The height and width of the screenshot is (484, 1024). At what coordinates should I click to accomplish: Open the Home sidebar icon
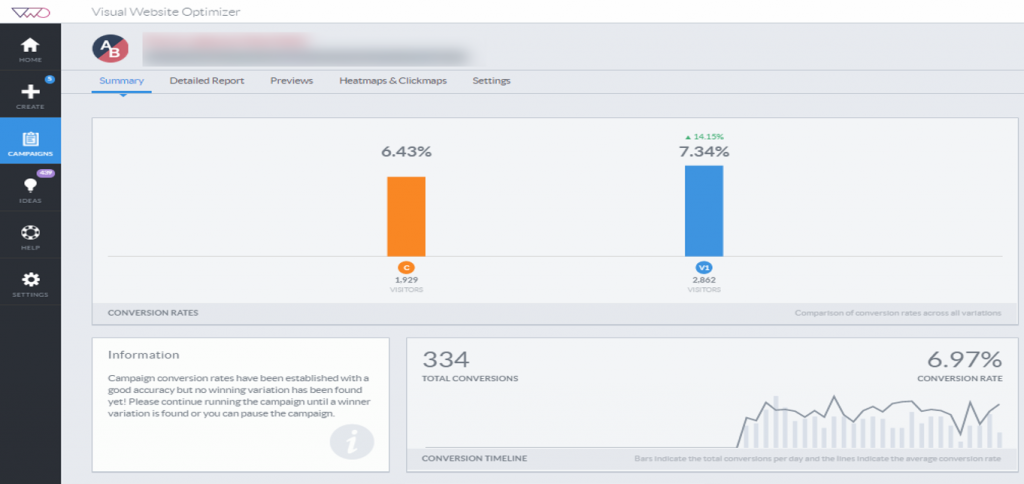(30, 45)
